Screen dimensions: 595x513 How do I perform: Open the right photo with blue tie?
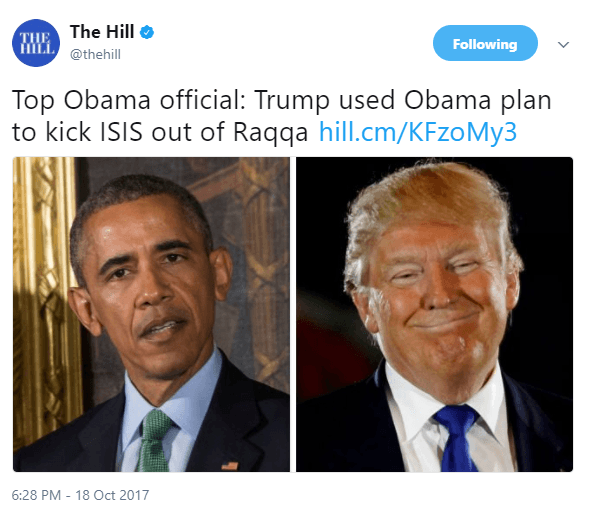tap(434, 314)
